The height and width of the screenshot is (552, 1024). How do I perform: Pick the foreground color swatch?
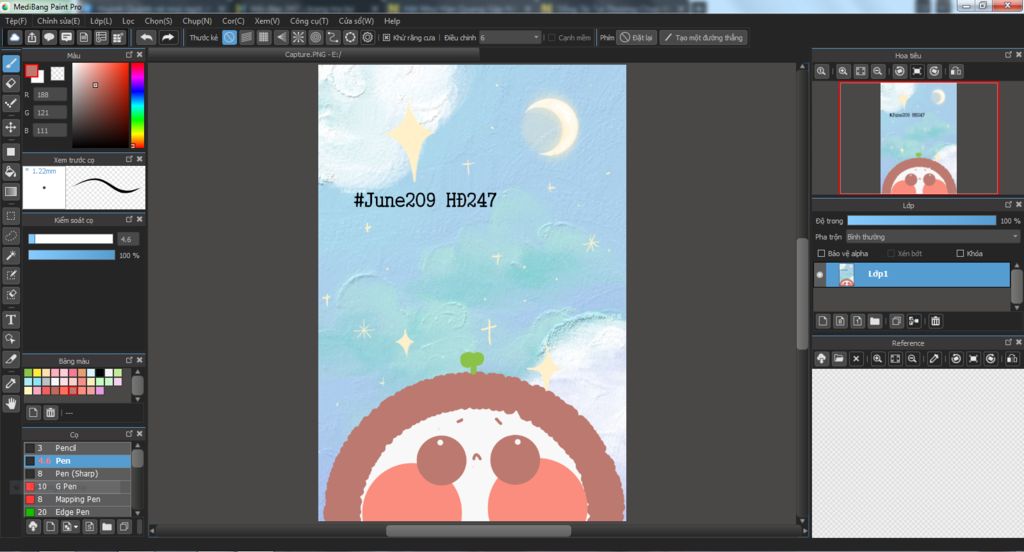point(31,71)
